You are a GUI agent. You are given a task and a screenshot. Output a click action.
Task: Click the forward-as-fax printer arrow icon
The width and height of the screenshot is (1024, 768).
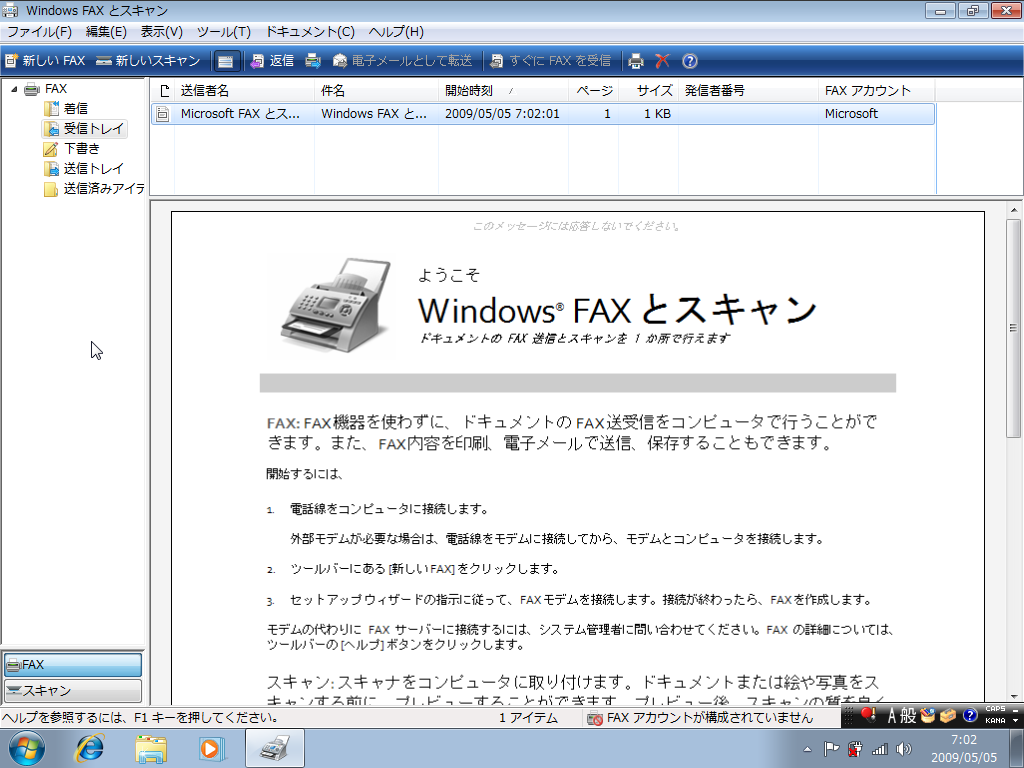pos(313,61)
